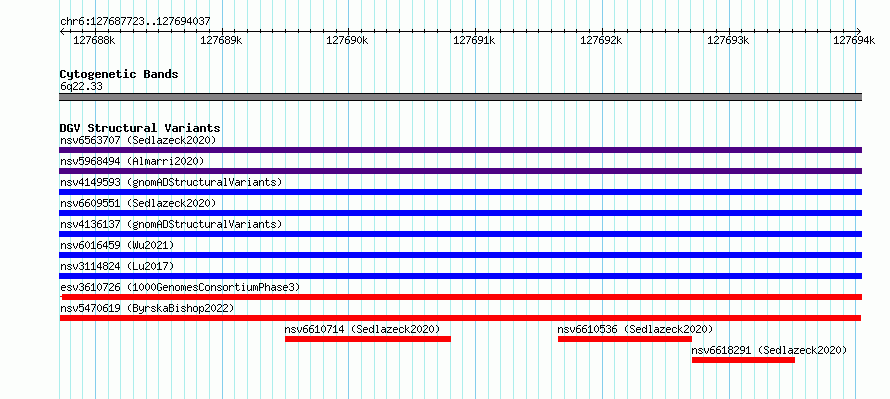Select the blue bar under nsv6016459
890x399 pixels.
point(460,255)
